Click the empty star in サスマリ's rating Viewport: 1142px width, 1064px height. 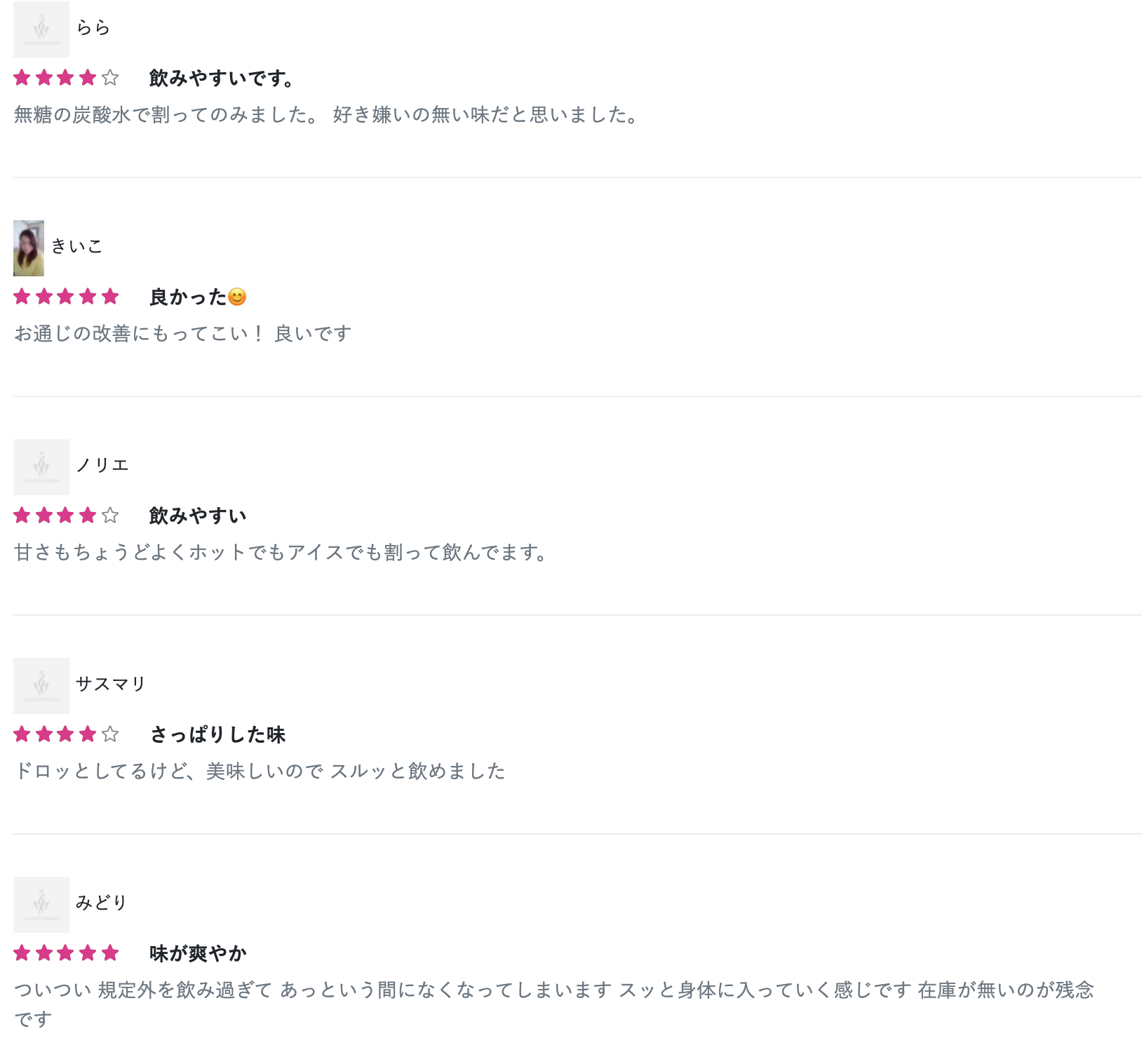tap(110, 734)
